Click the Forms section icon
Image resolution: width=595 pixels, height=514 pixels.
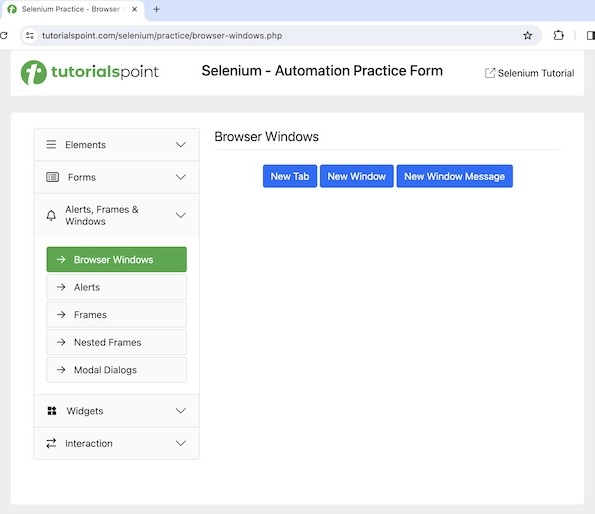(52, 177)
